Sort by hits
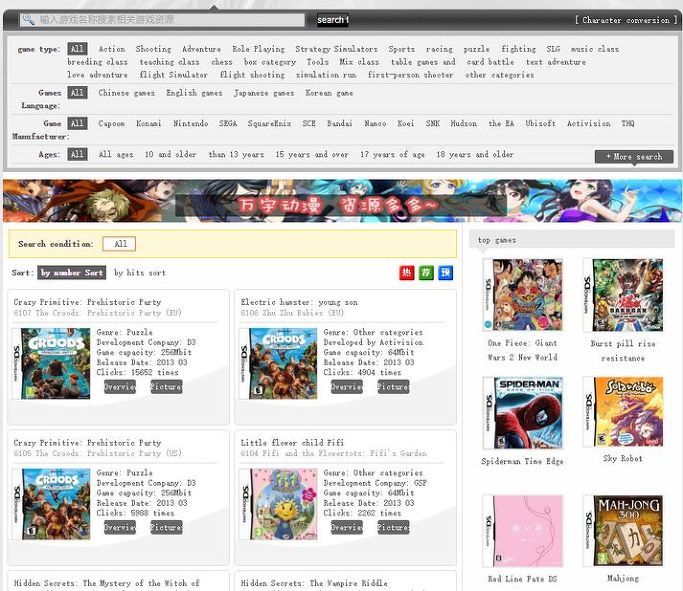Screen dimensions: 683x591 [x=140, y=273]
